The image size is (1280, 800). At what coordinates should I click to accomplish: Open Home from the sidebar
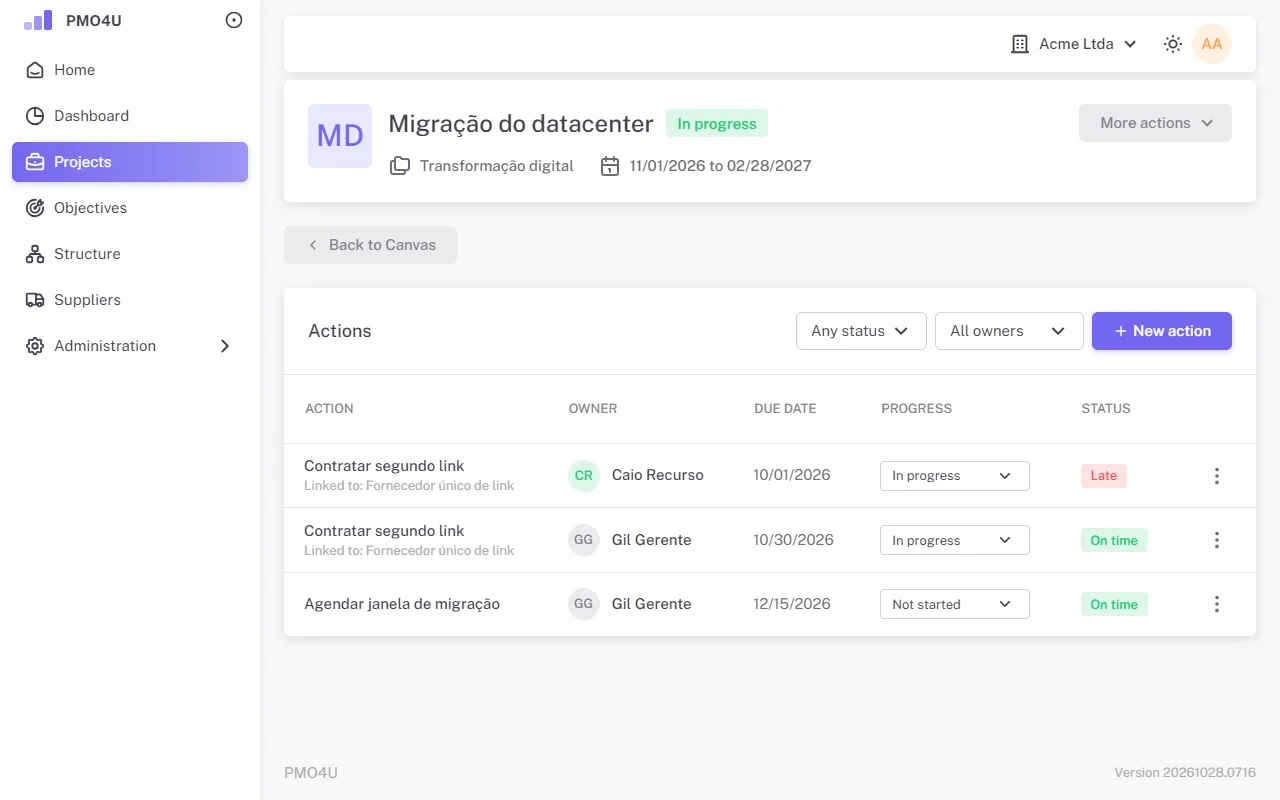point(130,70)
